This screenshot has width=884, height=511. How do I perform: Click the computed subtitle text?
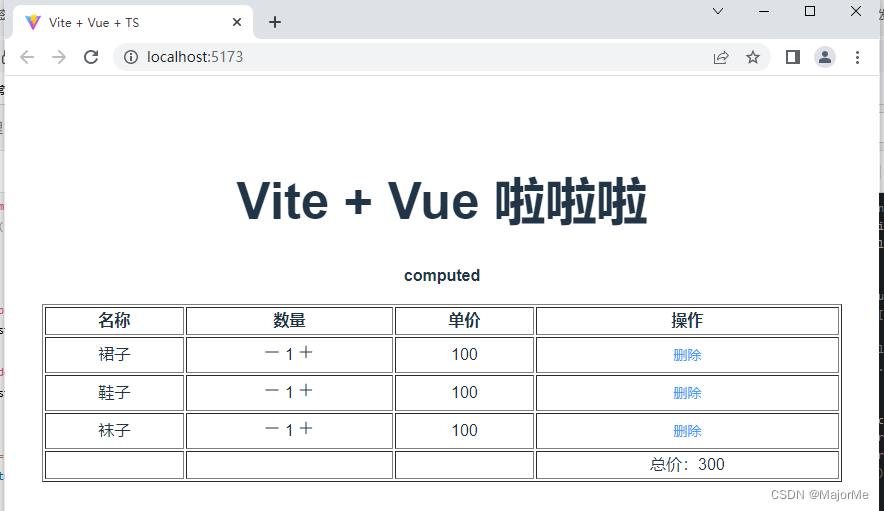point(442,275)
